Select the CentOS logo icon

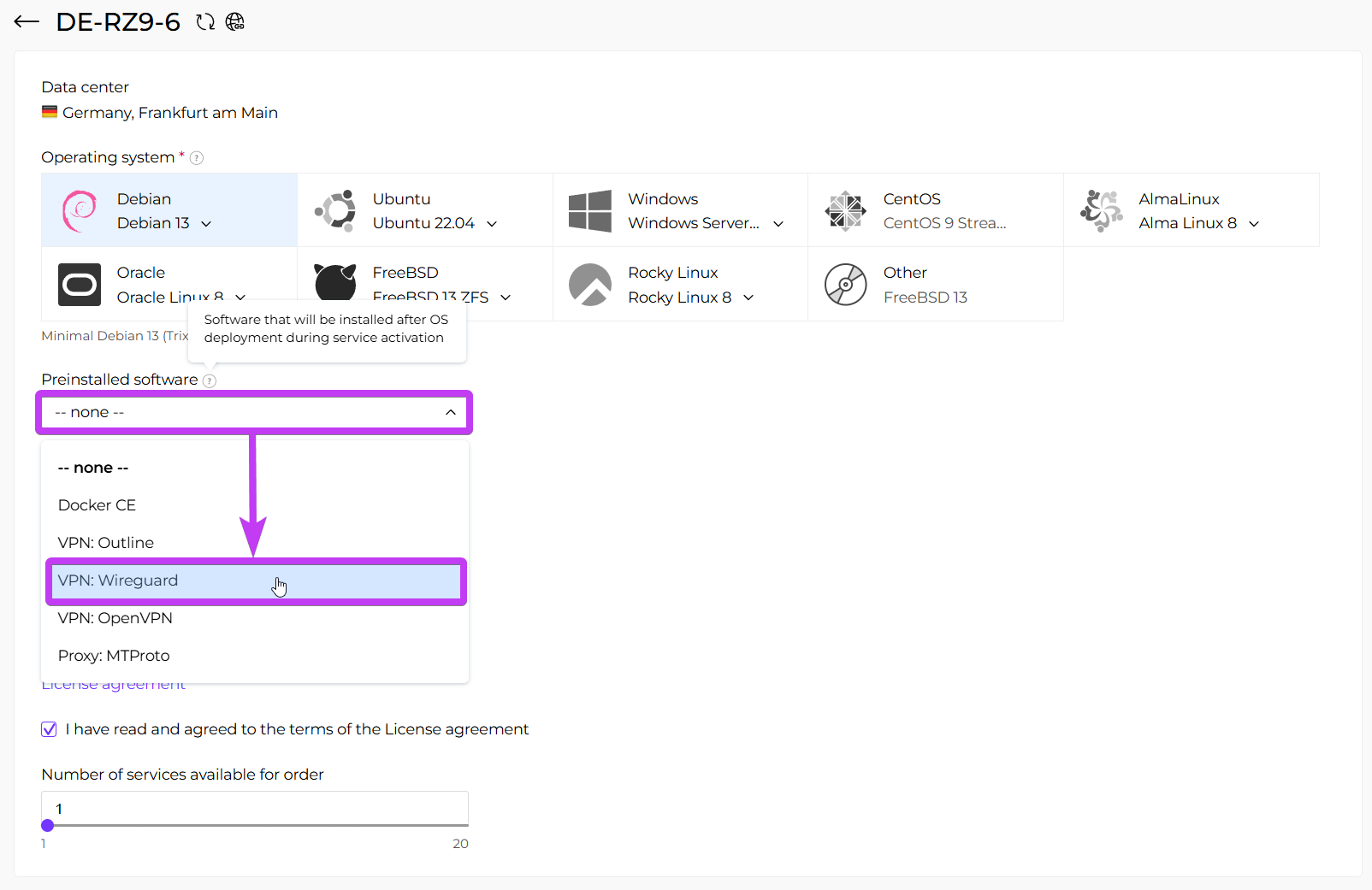coord(846,210)
